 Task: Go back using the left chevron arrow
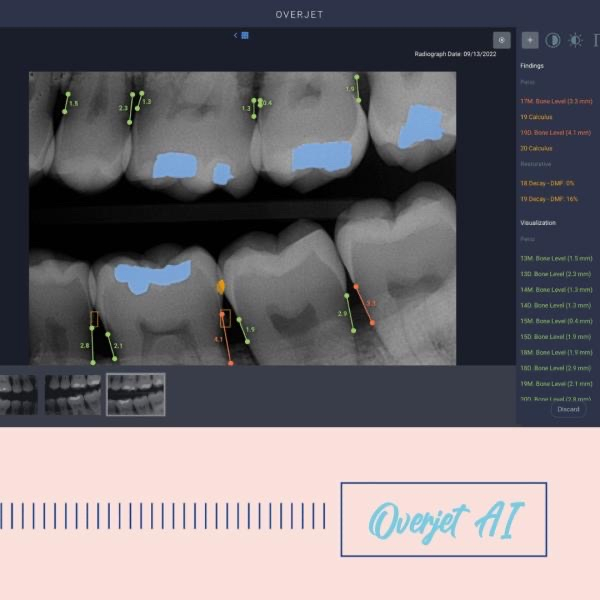pyautogui.click(x=235, y=35)
